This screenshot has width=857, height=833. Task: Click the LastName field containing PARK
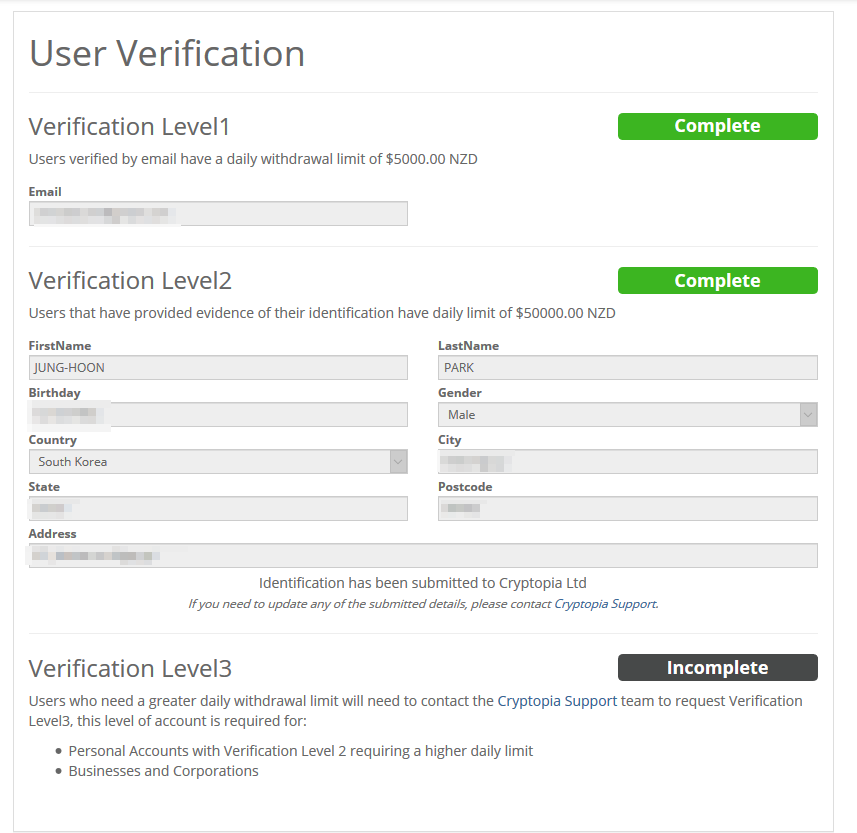click(x=627, y=368)
